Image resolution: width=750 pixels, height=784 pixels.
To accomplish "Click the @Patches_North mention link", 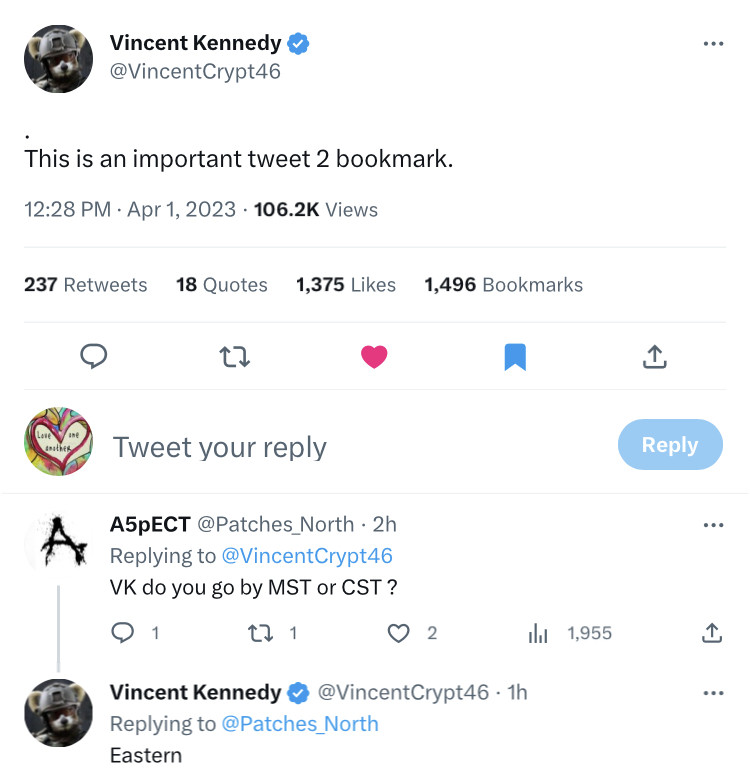I will (x=299, y=723).
